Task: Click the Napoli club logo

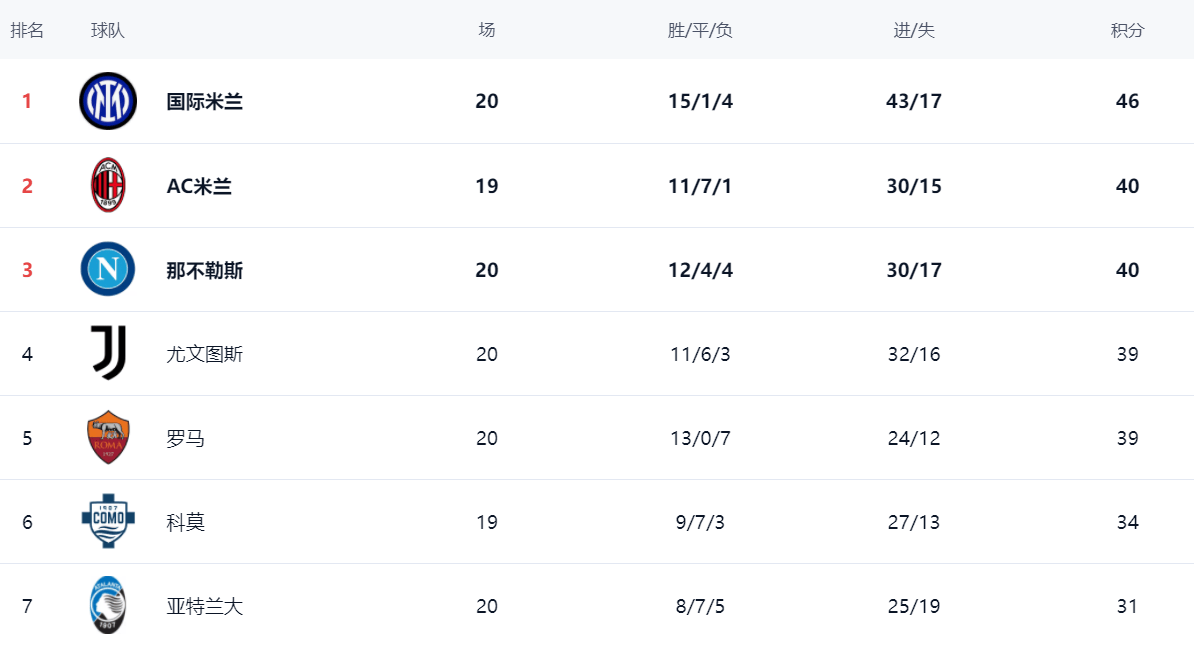Action: click(108, 270)
